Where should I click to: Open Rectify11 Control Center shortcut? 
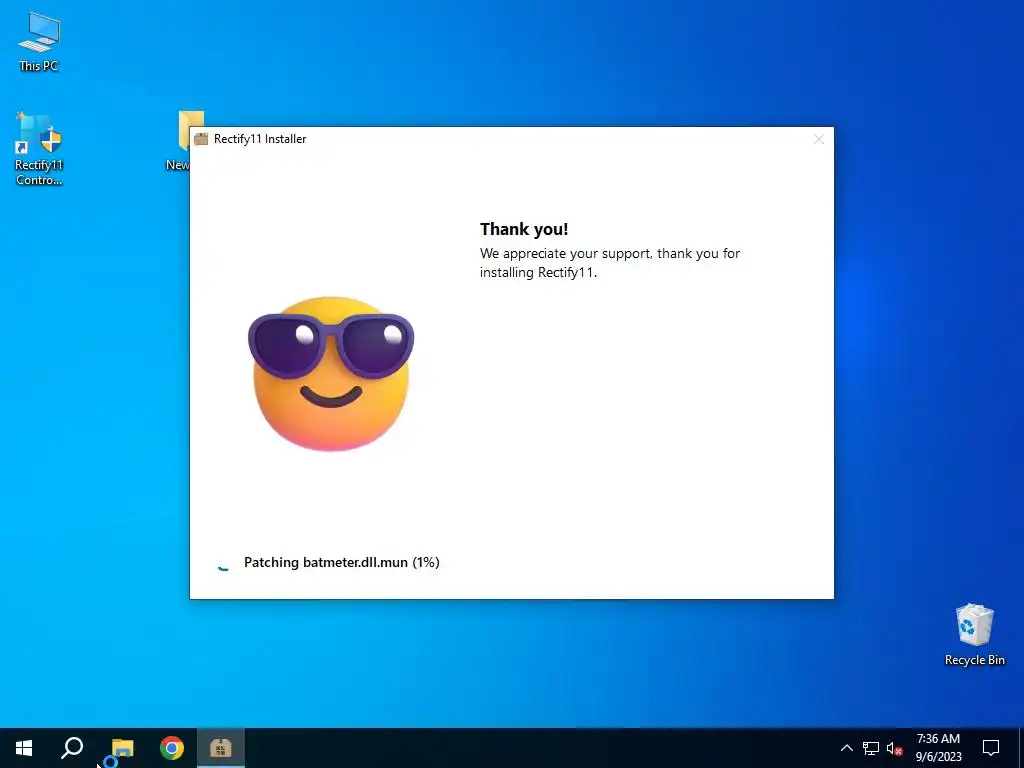(x=39, y=149)
